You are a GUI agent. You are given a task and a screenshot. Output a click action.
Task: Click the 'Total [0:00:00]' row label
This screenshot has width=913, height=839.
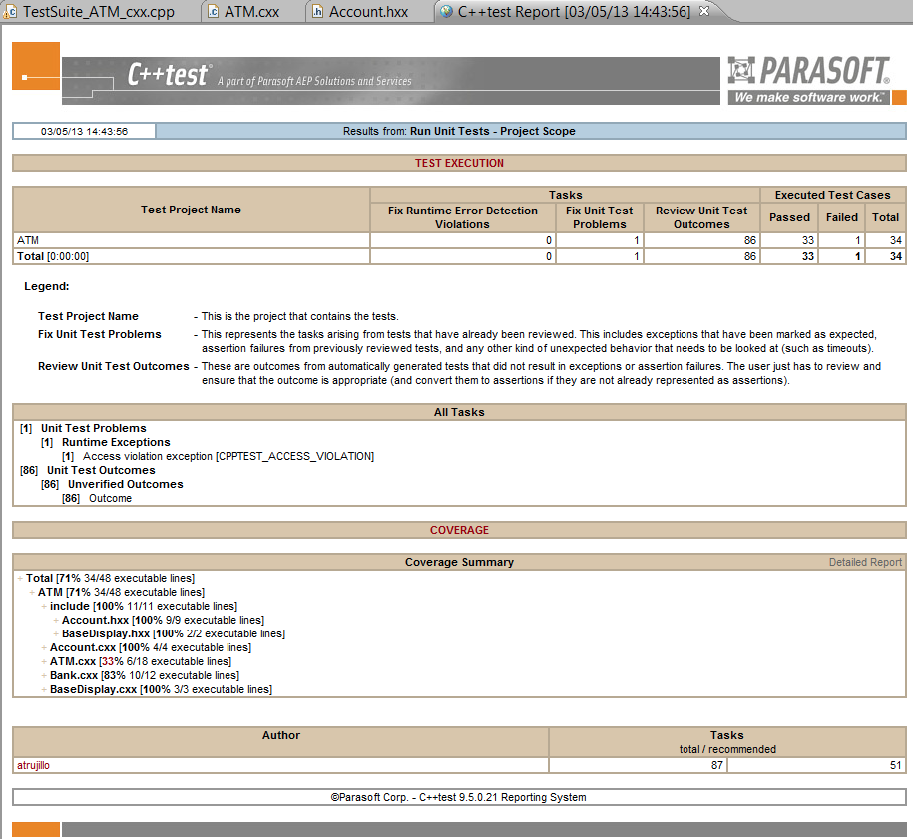[x=53, y=256]
